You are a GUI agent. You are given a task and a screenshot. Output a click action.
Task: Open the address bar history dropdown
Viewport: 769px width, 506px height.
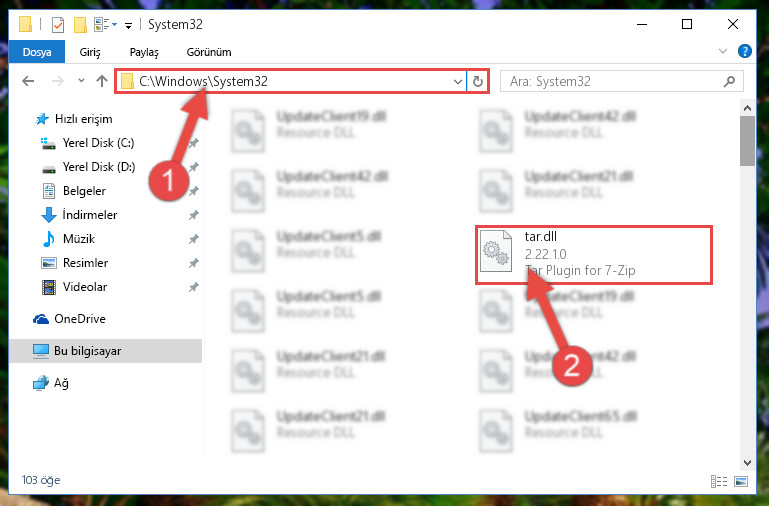(x=457, y=81)
